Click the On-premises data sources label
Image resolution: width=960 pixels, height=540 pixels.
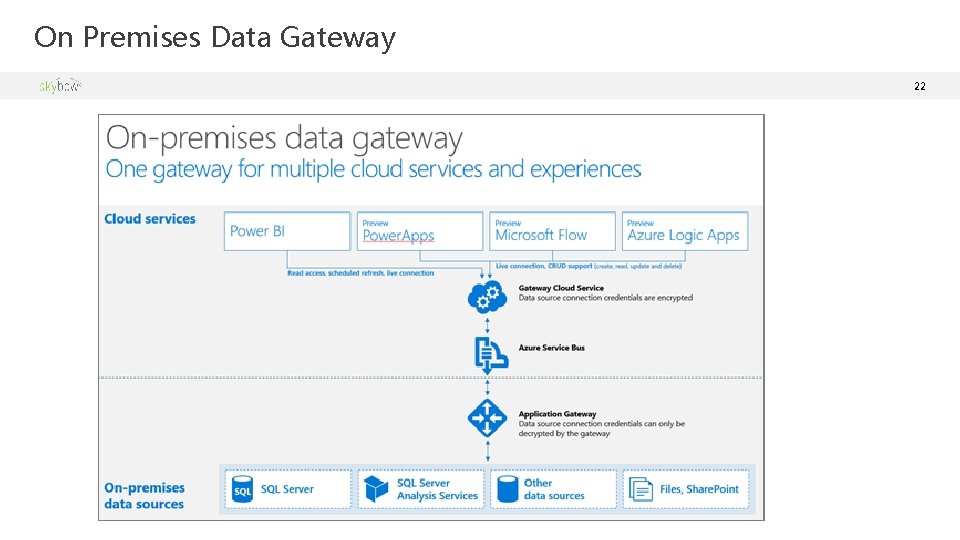pos(144,496)
